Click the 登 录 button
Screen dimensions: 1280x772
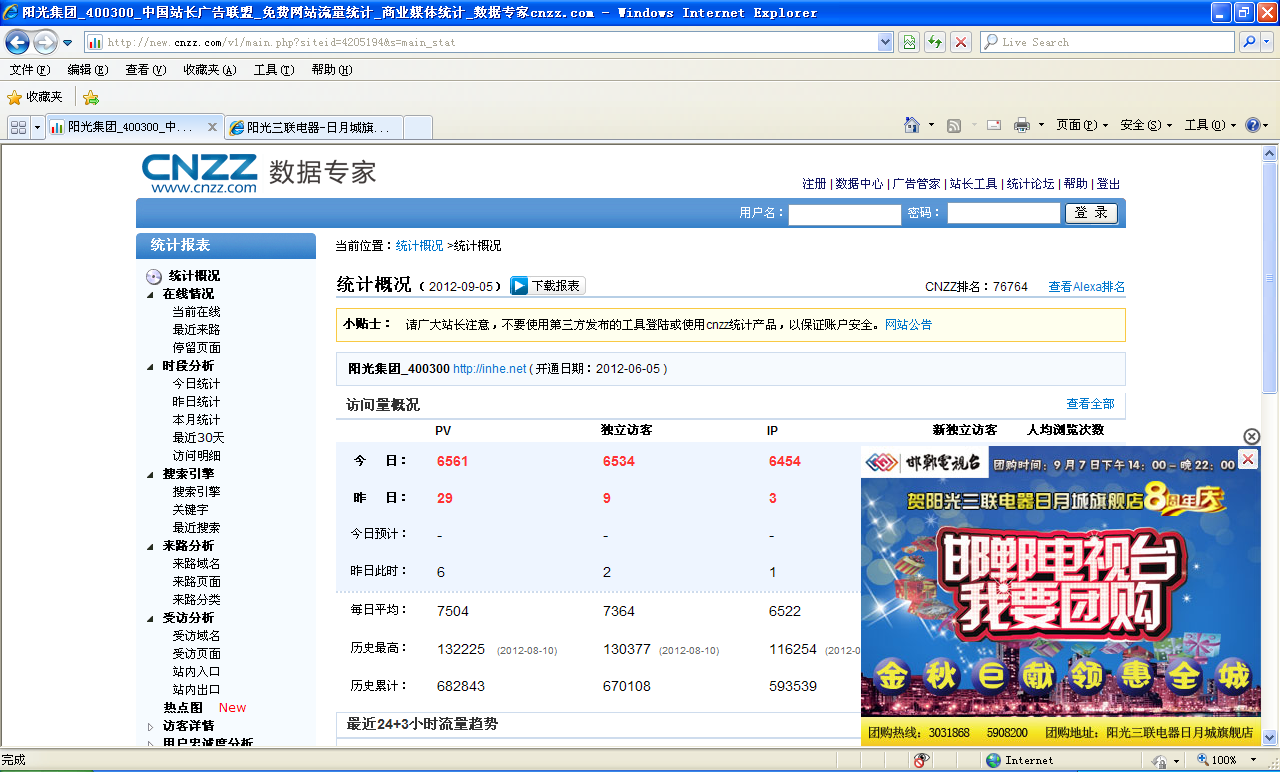click(x=1091, y=213)
